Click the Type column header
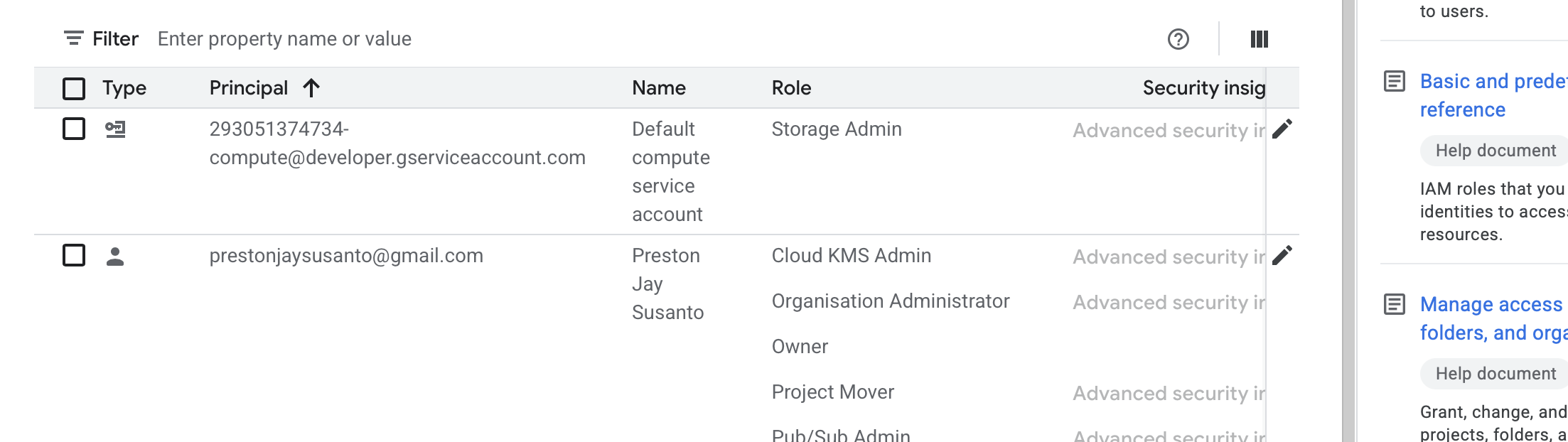This screenshot has height=442, width=1568. (x=124, y=88)
